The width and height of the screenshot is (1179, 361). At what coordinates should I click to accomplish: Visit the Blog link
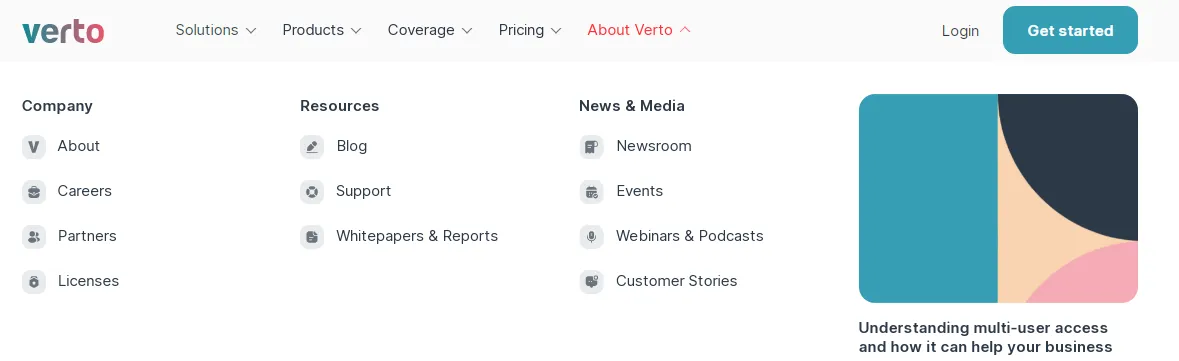coord(352,146)
